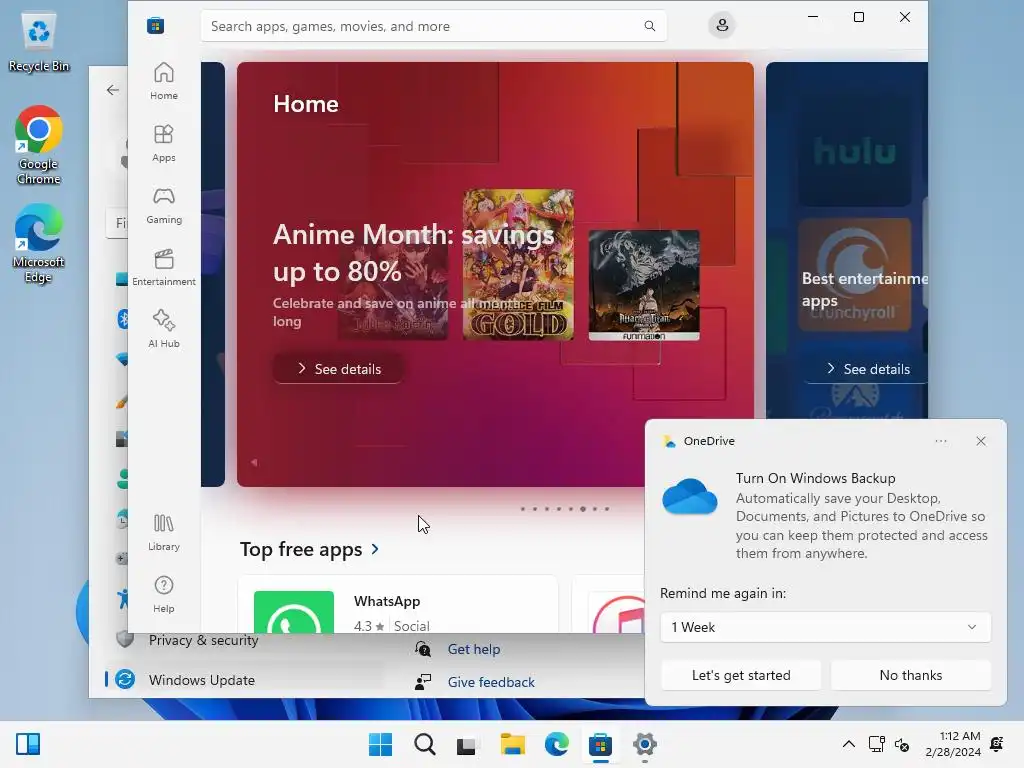Open AI Hub in Store sidebar
The height and width of the screenshot is (768, 1024).
pos(163,329)
